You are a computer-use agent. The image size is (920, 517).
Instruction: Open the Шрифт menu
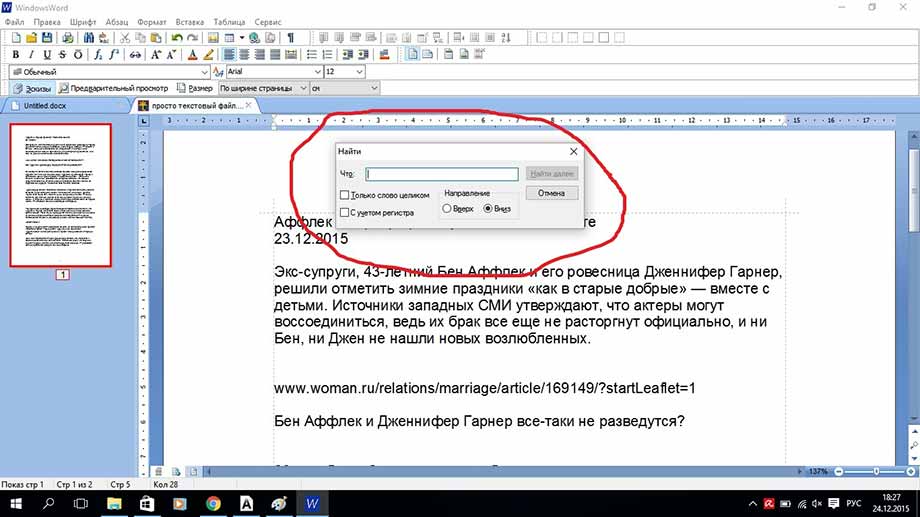(x=83, y=22)
